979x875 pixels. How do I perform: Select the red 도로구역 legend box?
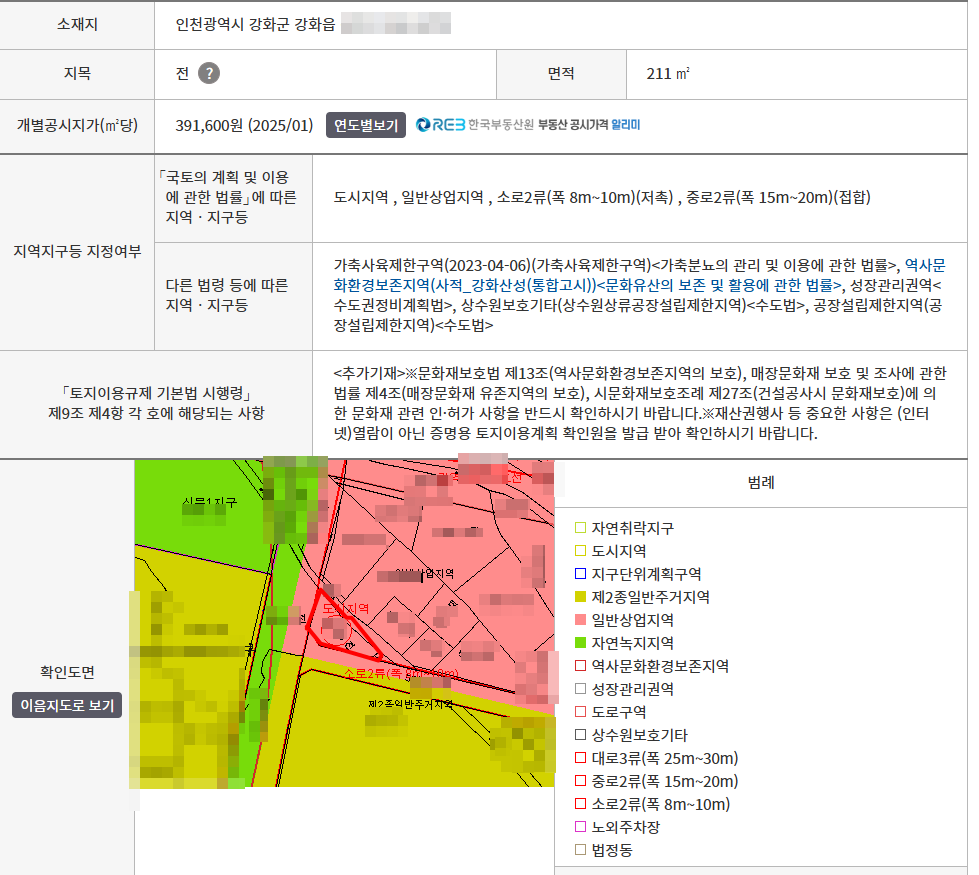click(580, 712)
